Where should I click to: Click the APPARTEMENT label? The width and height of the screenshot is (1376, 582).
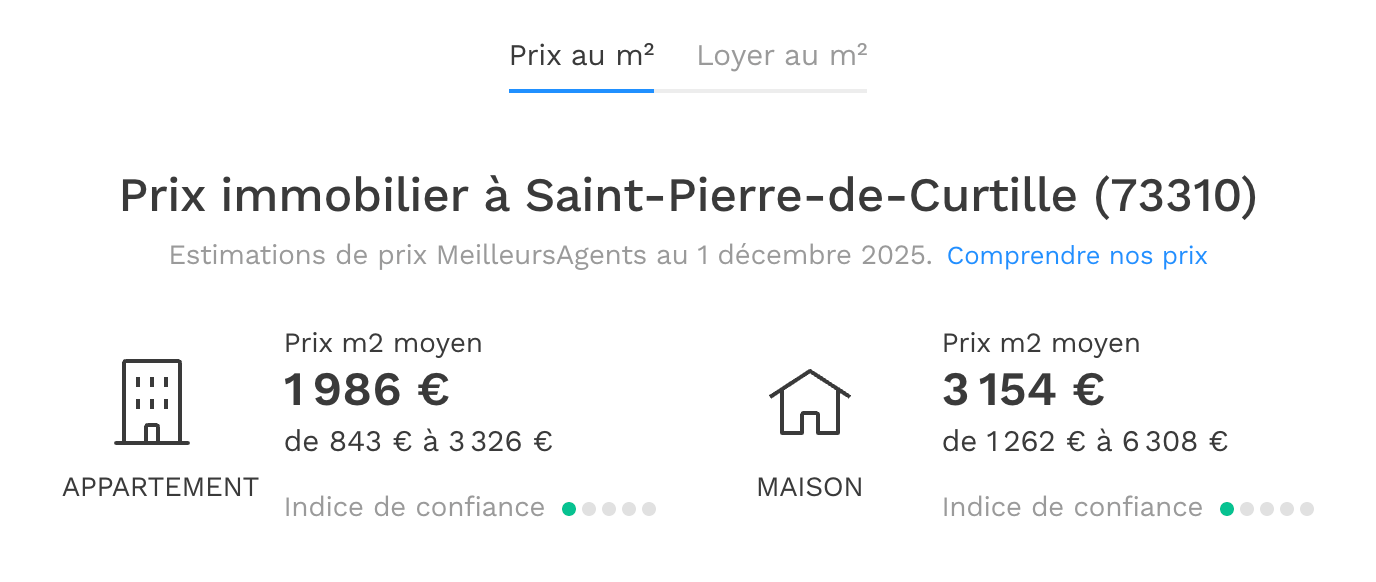tap(160, 488)
